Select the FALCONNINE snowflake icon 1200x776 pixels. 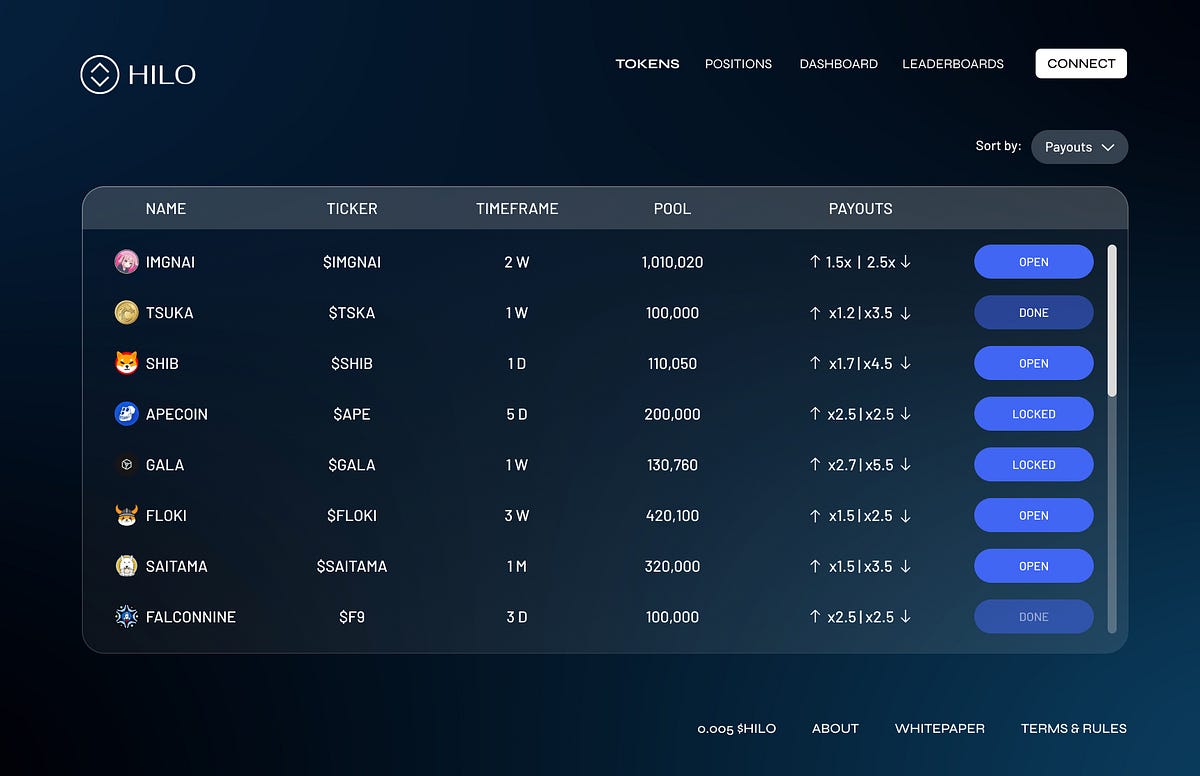[125, 616]
